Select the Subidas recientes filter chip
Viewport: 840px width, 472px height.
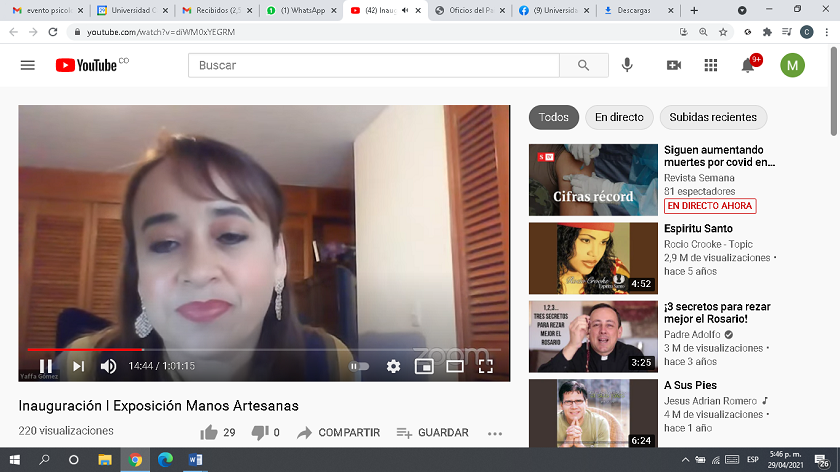[713, 117]
